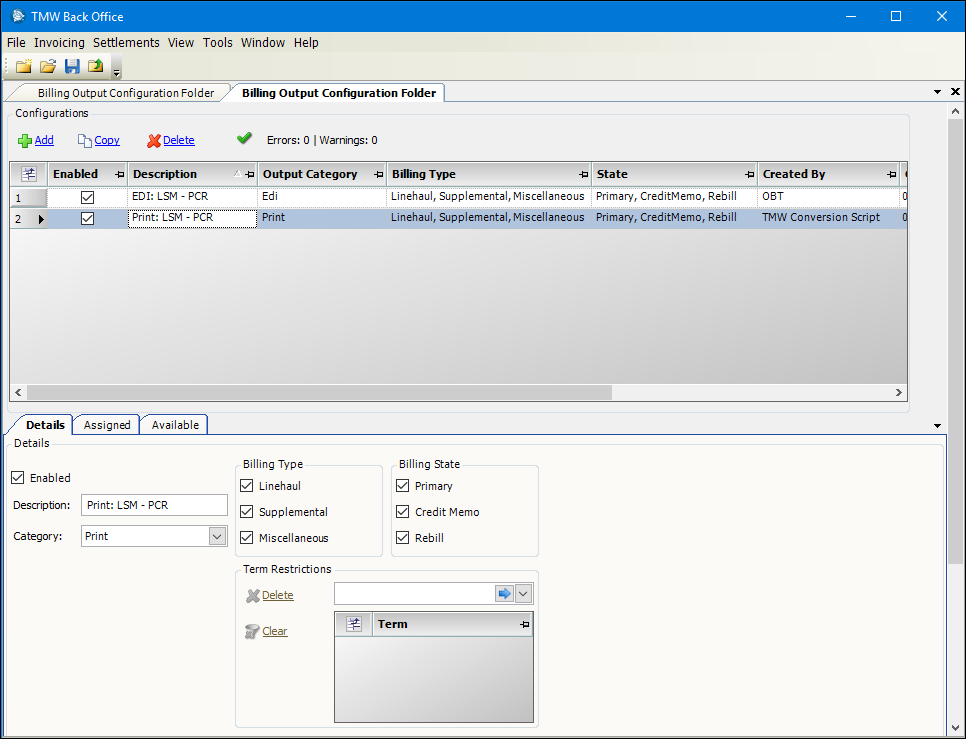This screenshot has height=739, width=966.
Task: Click the field chooser icon in the grid corner
Action: coord(28,173)
